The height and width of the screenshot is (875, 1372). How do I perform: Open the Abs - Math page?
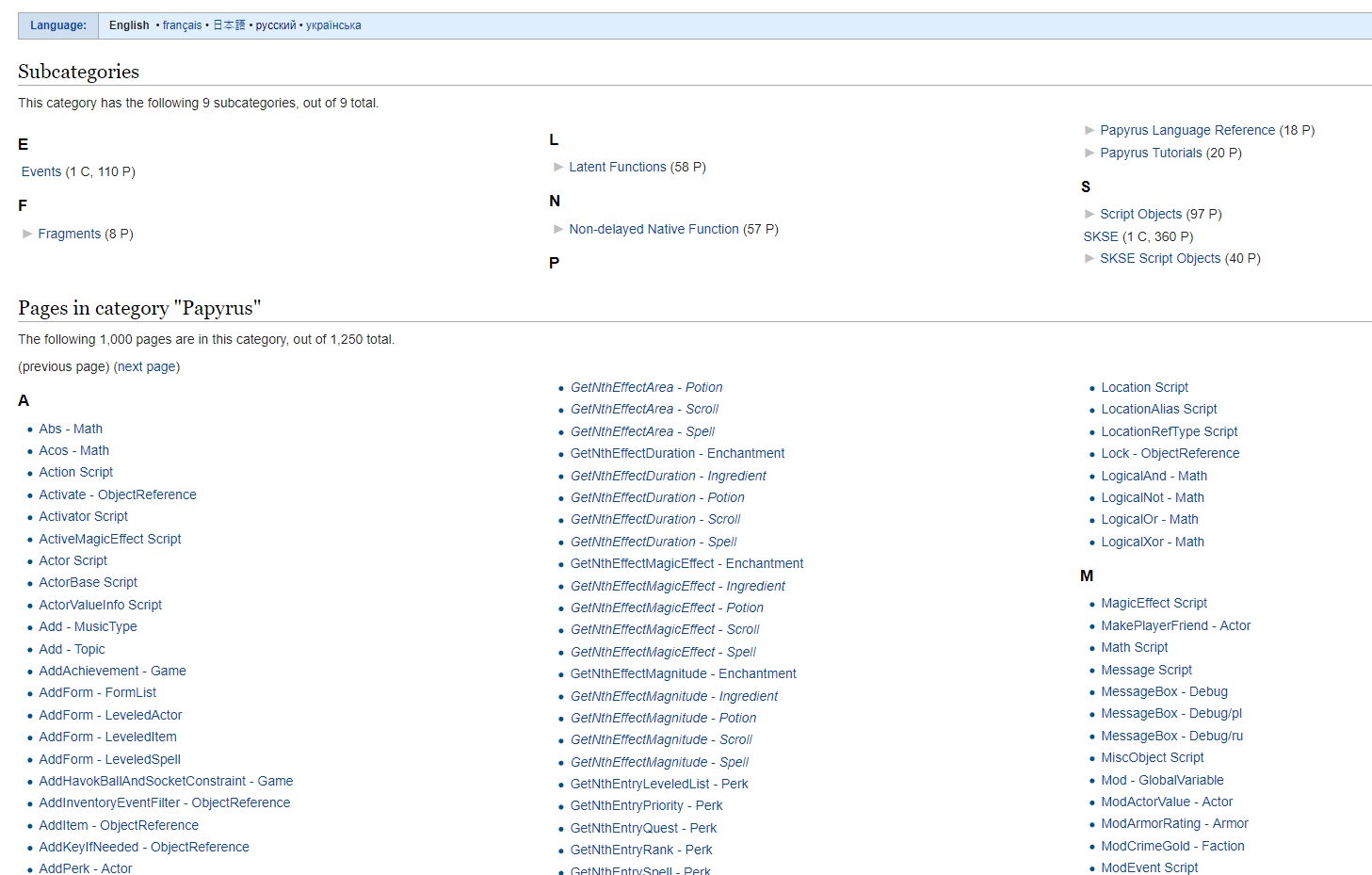(x=71, y=429)
